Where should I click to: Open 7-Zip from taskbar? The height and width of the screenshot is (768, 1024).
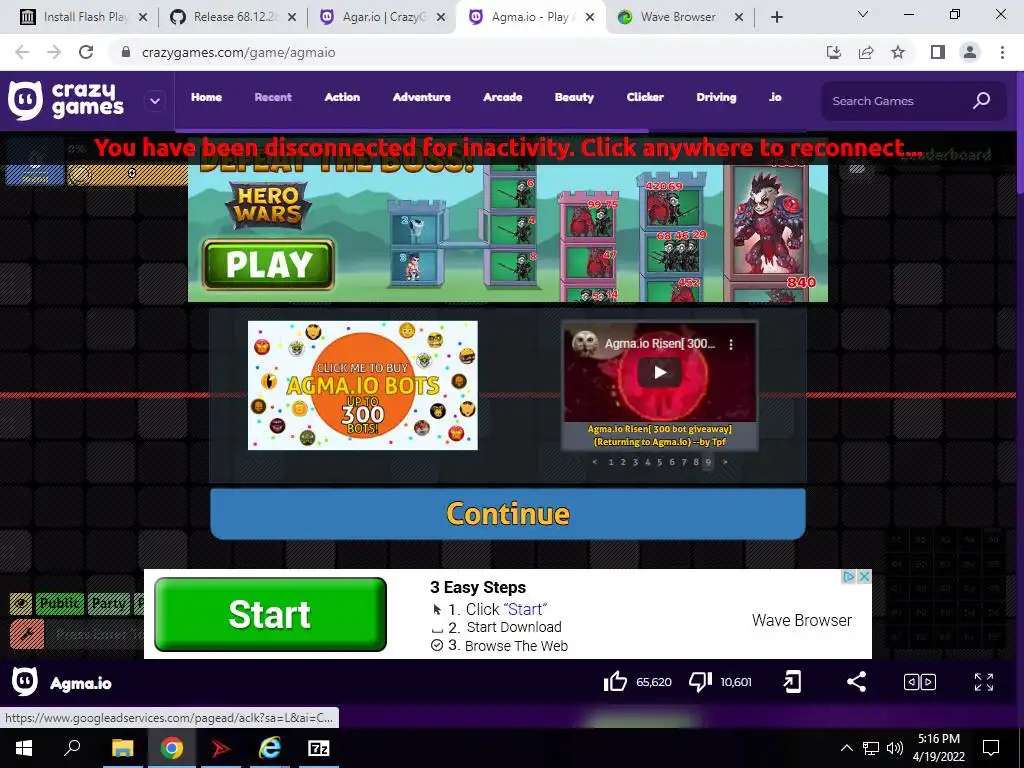(x=318, y=748)
